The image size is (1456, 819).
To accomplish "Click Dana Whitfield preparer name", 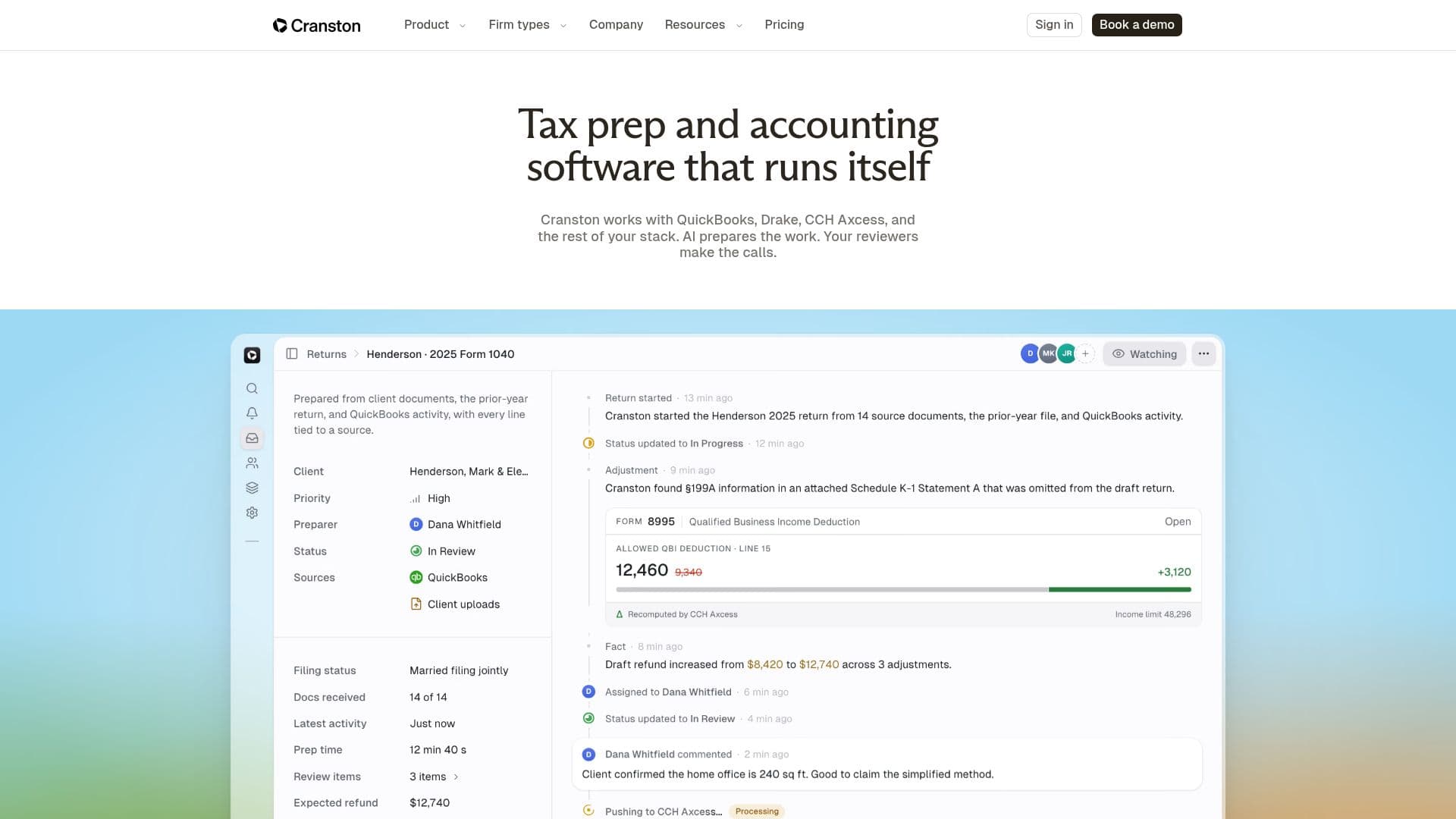I will pyautogui.click(x=464, y=525).
